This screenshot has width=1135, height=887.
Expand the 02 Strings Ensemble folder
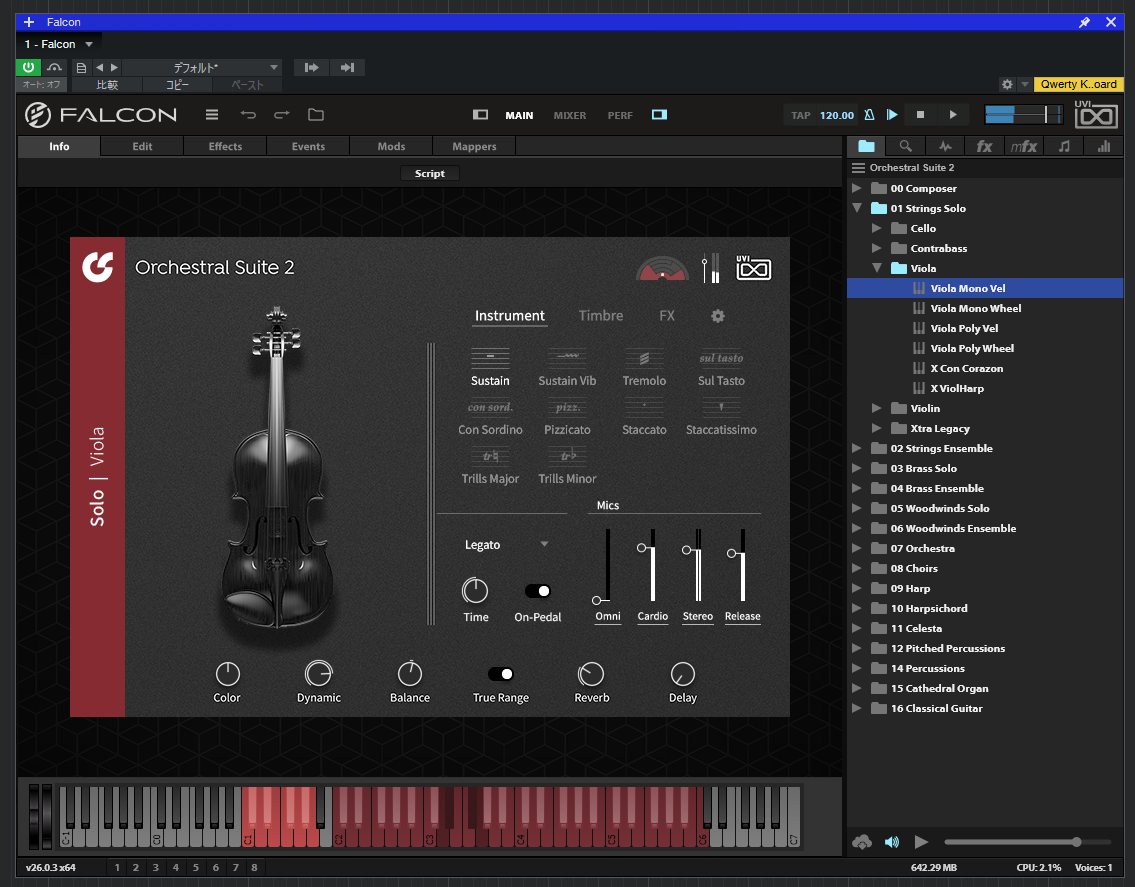tap(856, 448)
